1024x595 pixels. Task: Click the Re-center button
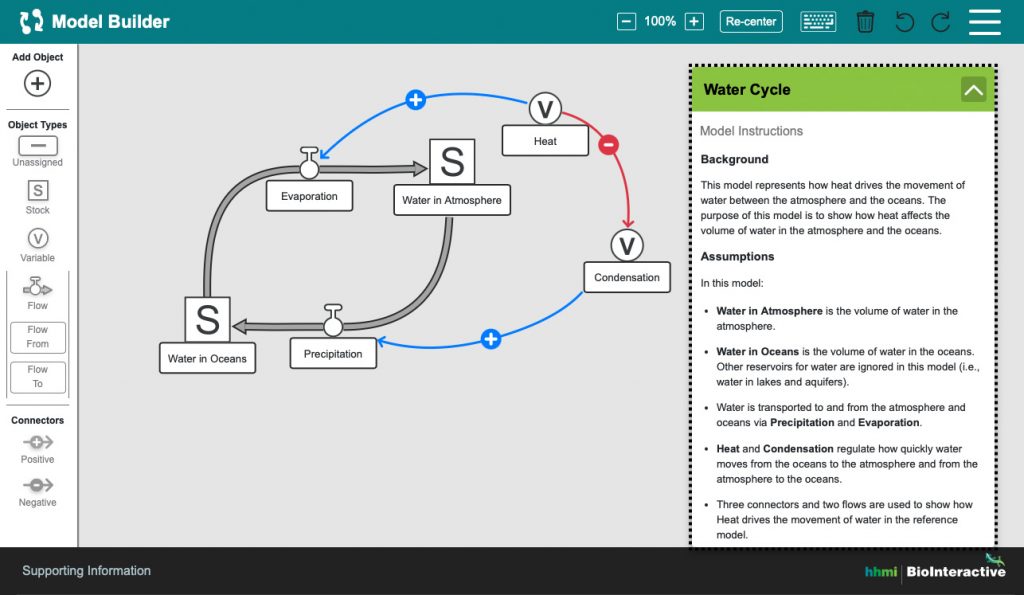click(751, 22)
